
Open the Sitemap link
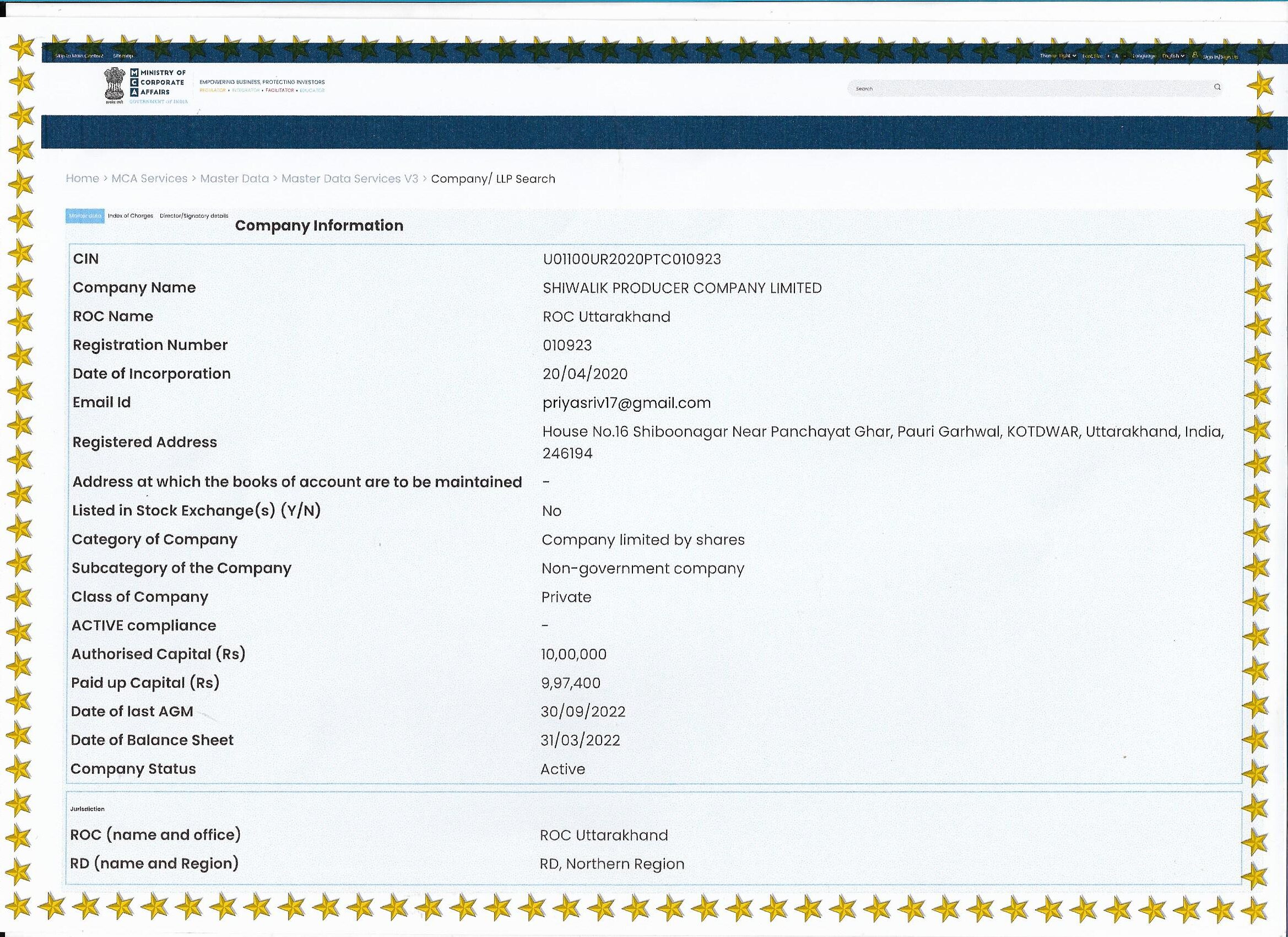(x=123, y=56)
